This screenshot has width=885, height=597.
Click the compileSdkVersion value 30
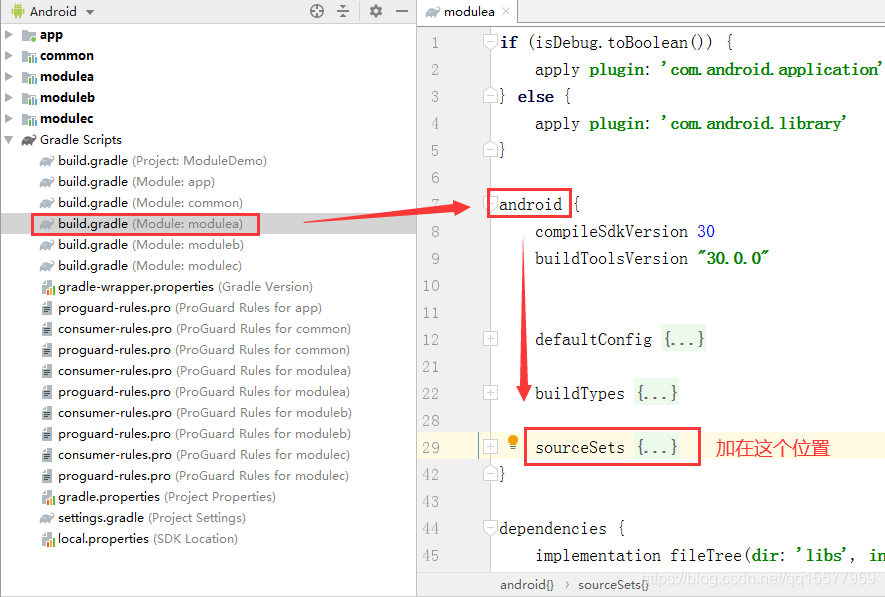coord(706,231)
